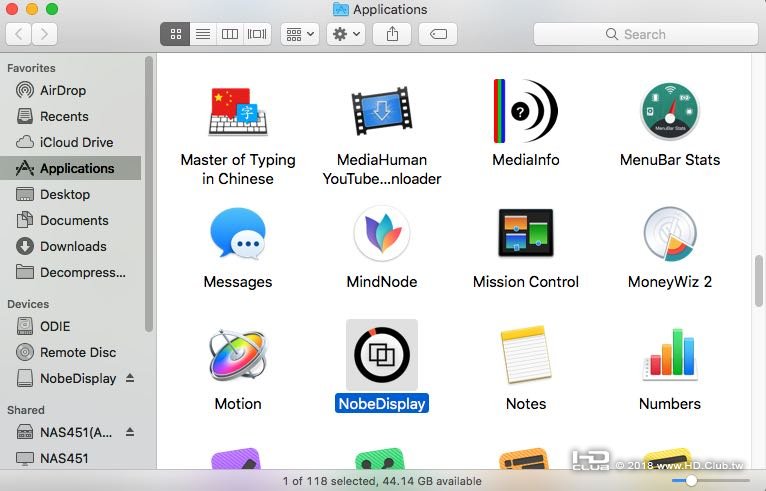The height and width of the screenshot is (491, 766).
Task: Select the MediaInfo app icon
Action: click(526, 111)
